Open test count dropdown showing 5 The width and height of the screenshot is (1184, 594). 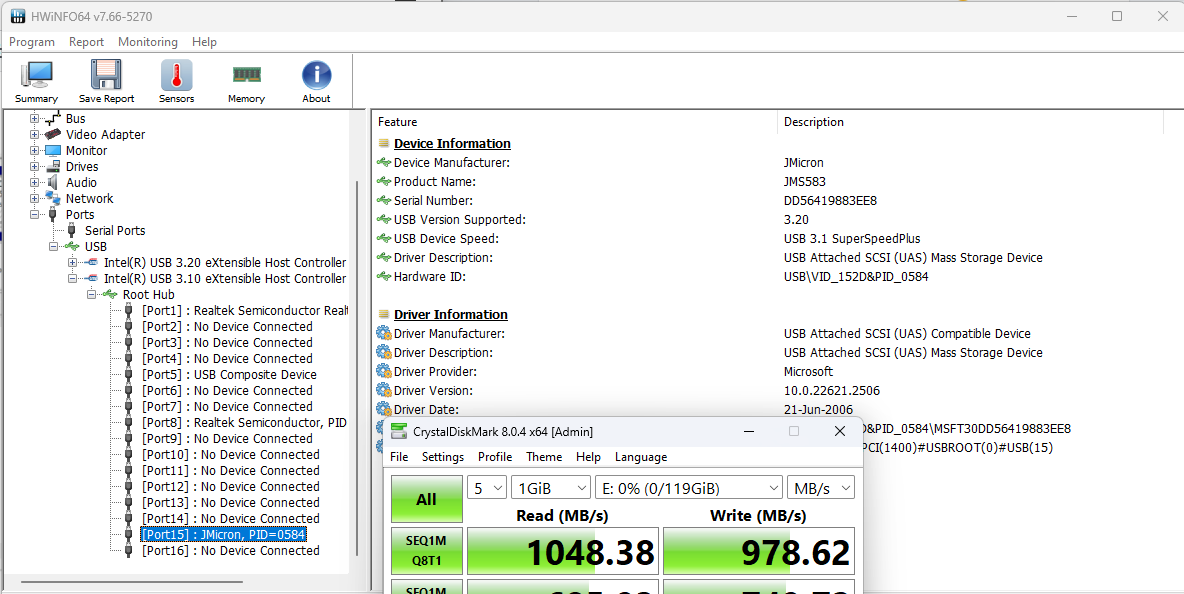tap(487, 488)
